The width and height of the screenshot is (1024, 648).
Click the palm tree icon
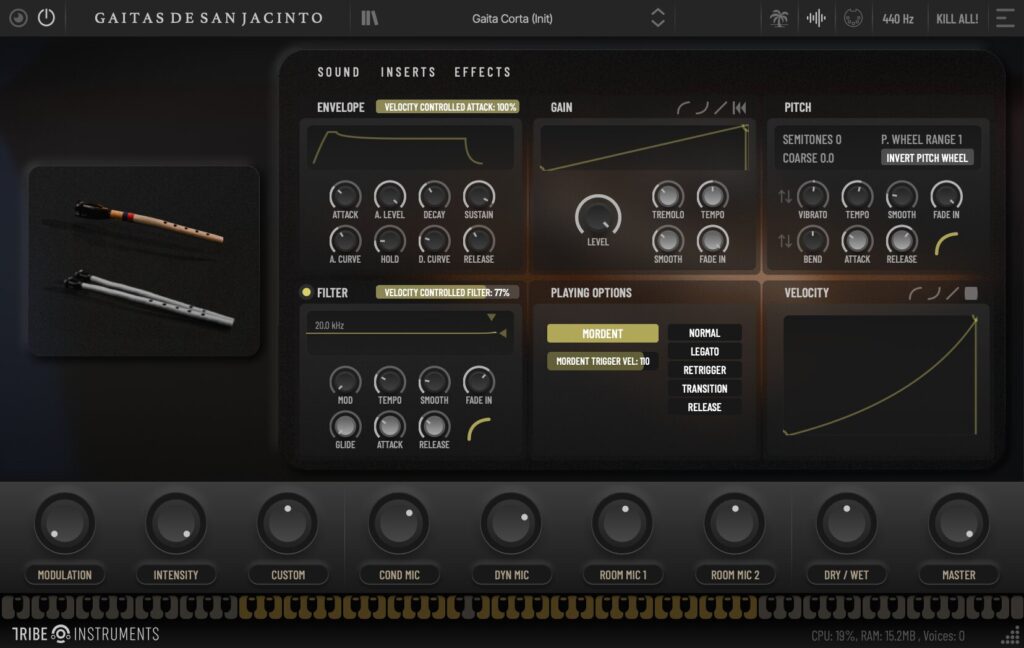point(778,18)
